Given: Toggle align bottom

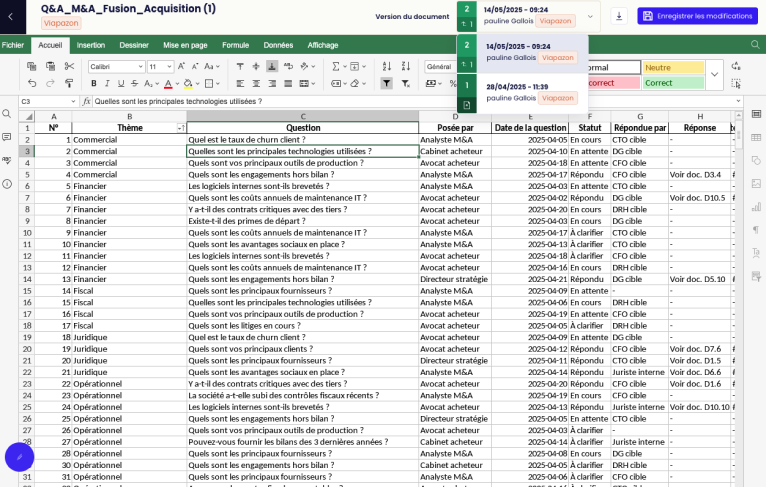Looking at the screenshot, I should pyautogui.click(x=272, y=66).
